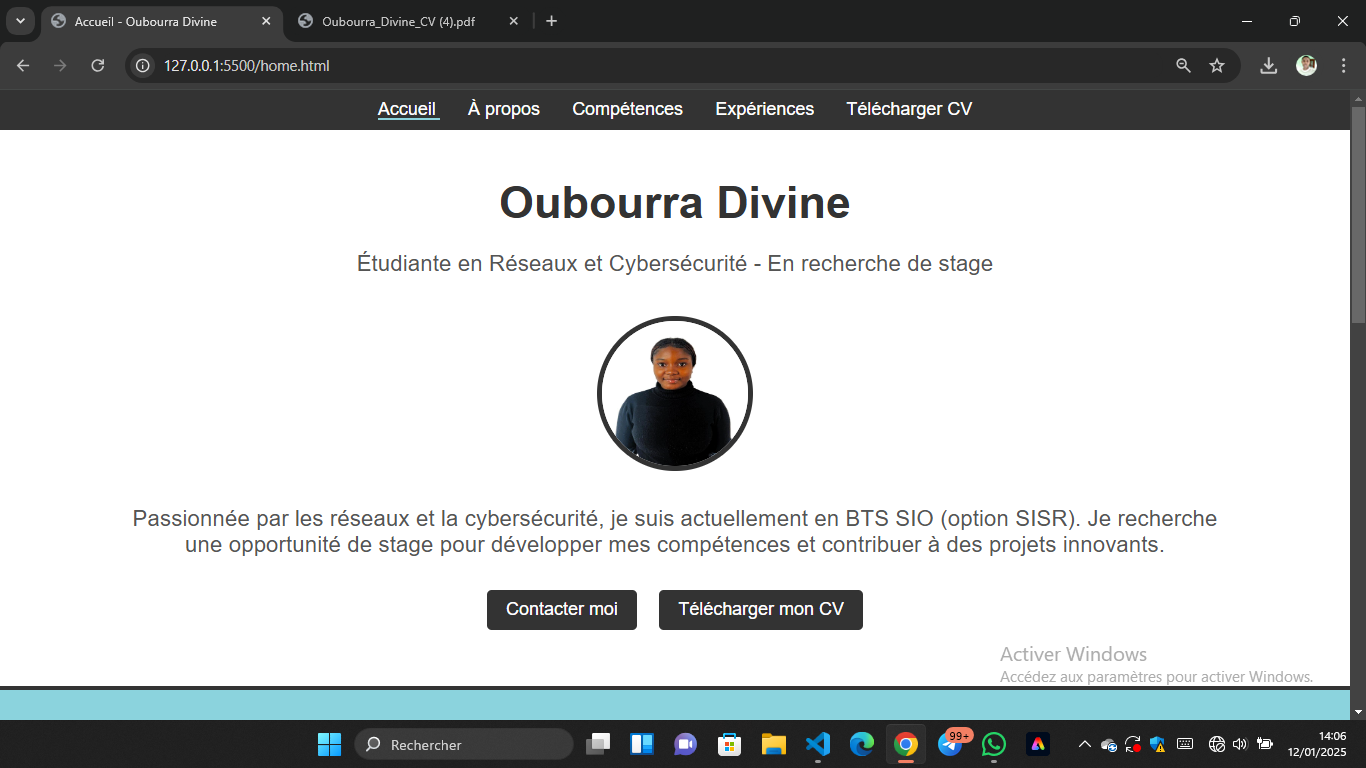The image size is (1366, 768).
Task: Click the forward navigation arrow
Action: point(60,65)
